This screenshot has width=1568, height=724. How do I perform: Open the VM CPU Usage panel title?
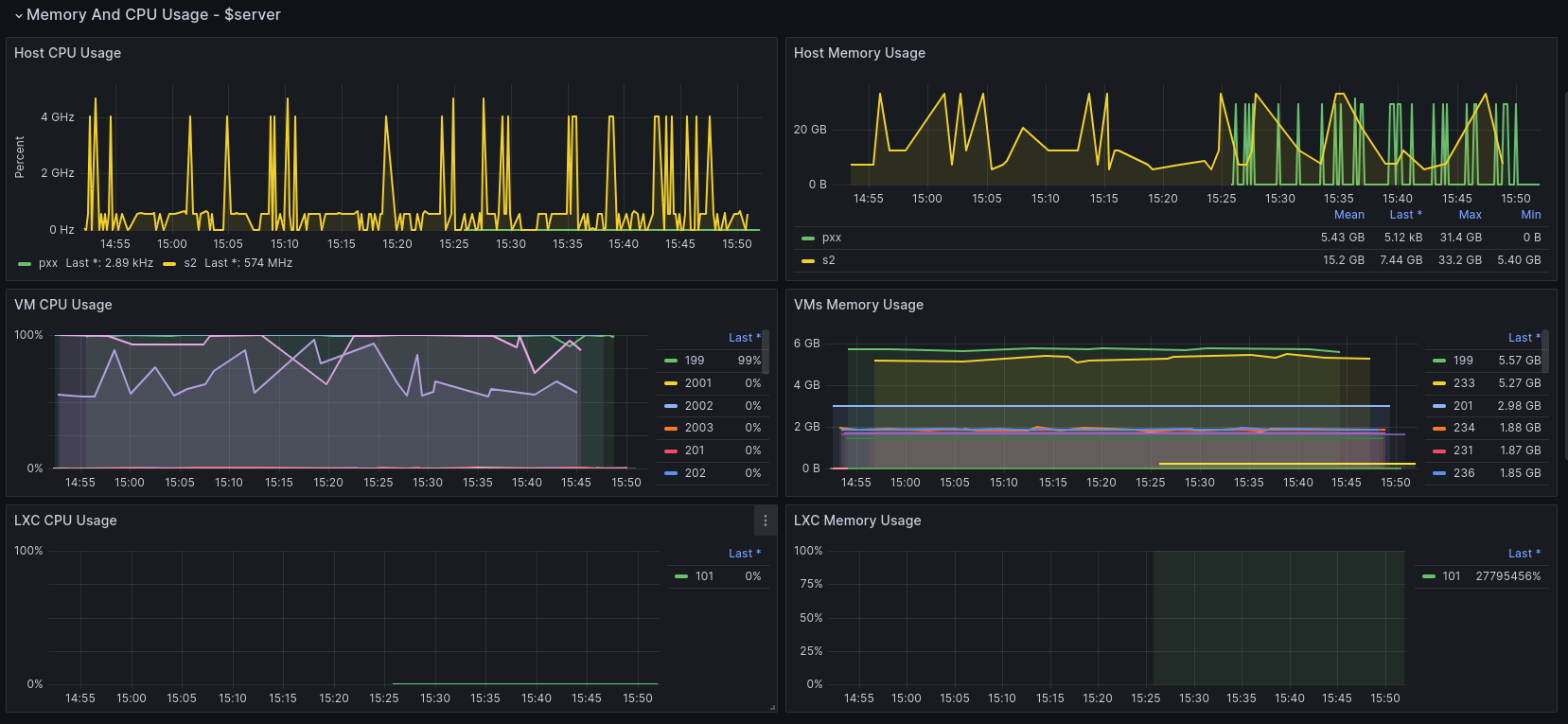tap(63, 305)
